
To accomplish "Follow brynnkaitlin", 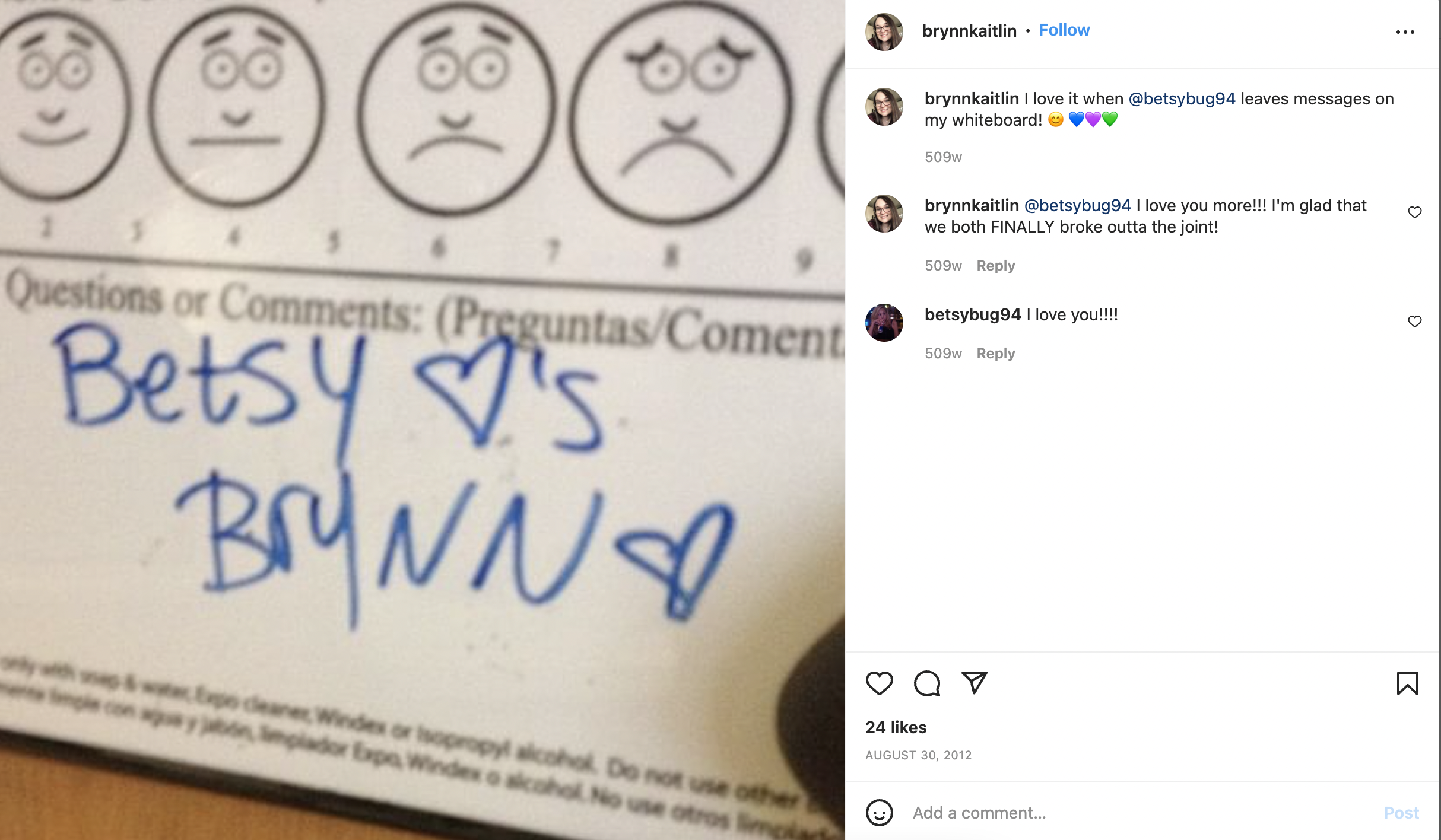I will coord(1064,30).
